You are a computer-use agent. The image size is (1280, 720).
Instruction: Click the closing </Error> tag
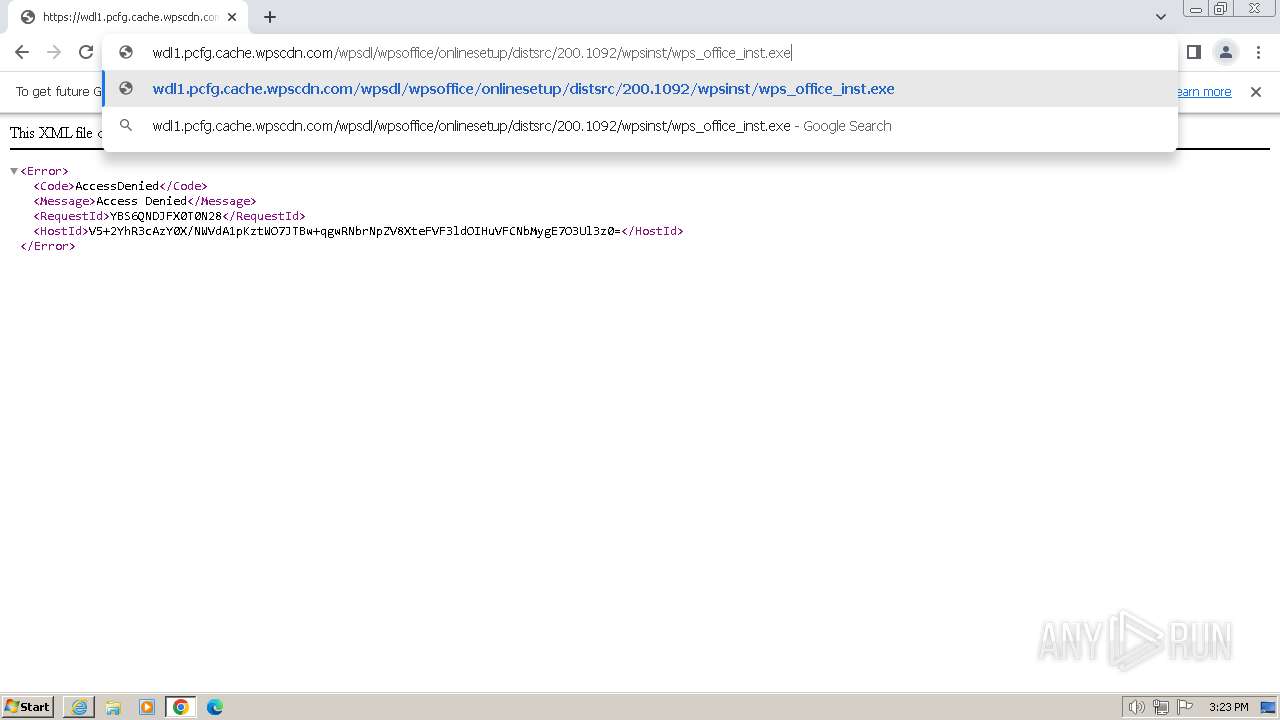click(48, 246)
